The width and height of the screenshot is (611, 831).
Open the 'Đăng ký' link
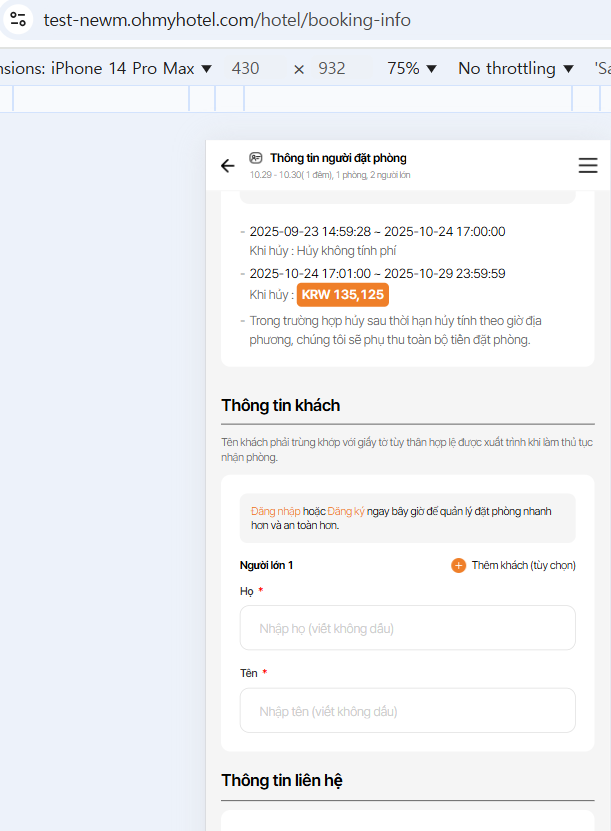346,511
